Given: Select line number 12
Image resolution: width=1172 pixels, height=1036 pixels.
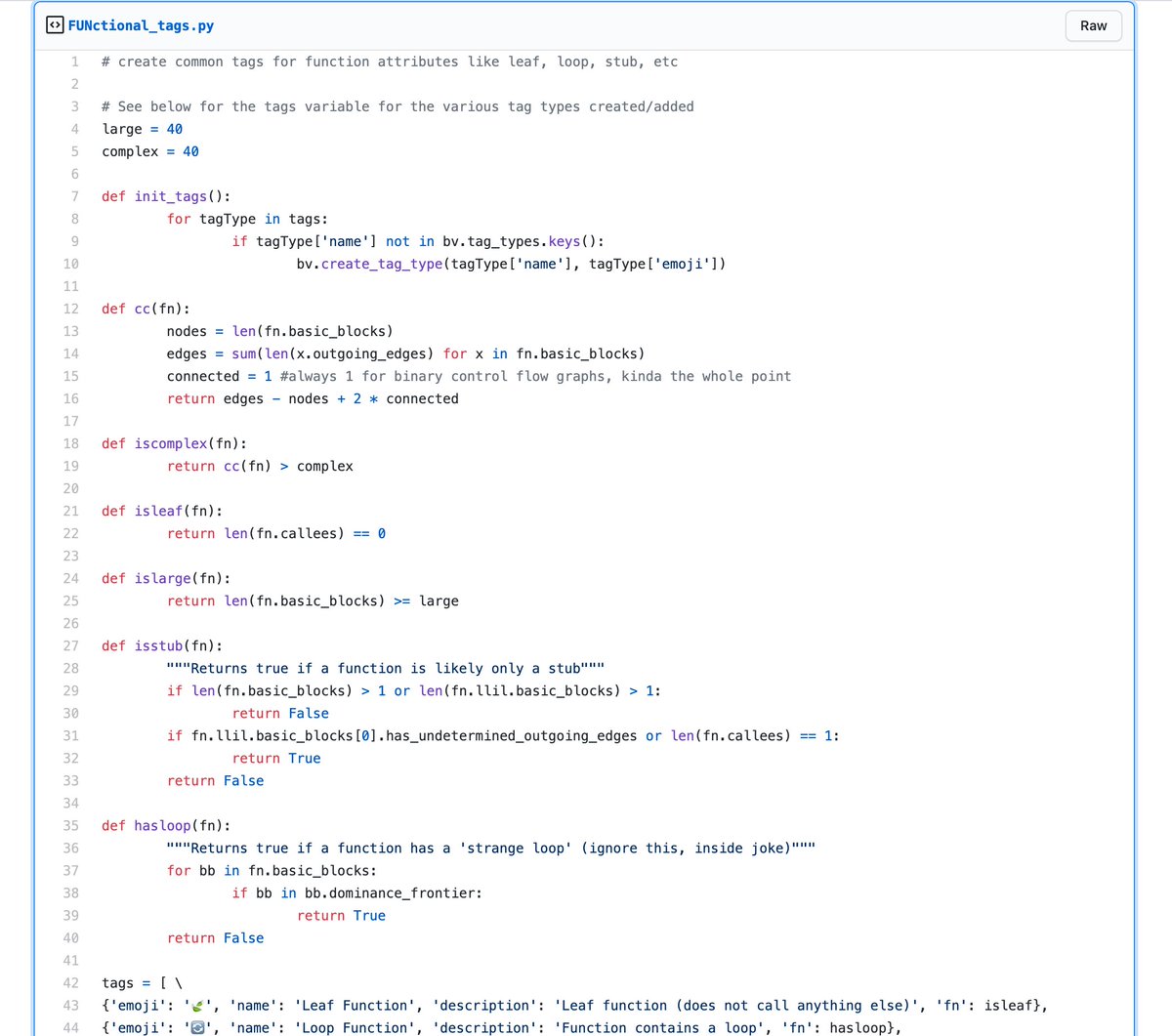Looking at the screenshot, I should pyautogui.click(x=71, y=309).
